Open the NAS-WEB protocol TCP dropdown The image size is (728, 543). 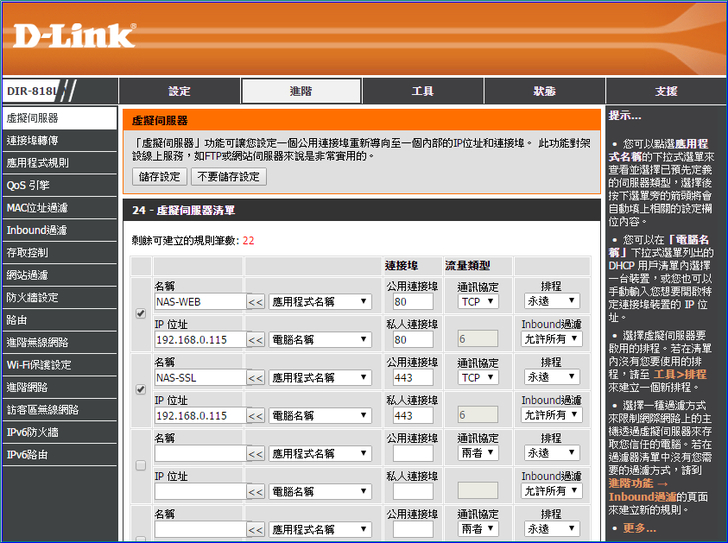click(477, 301)
